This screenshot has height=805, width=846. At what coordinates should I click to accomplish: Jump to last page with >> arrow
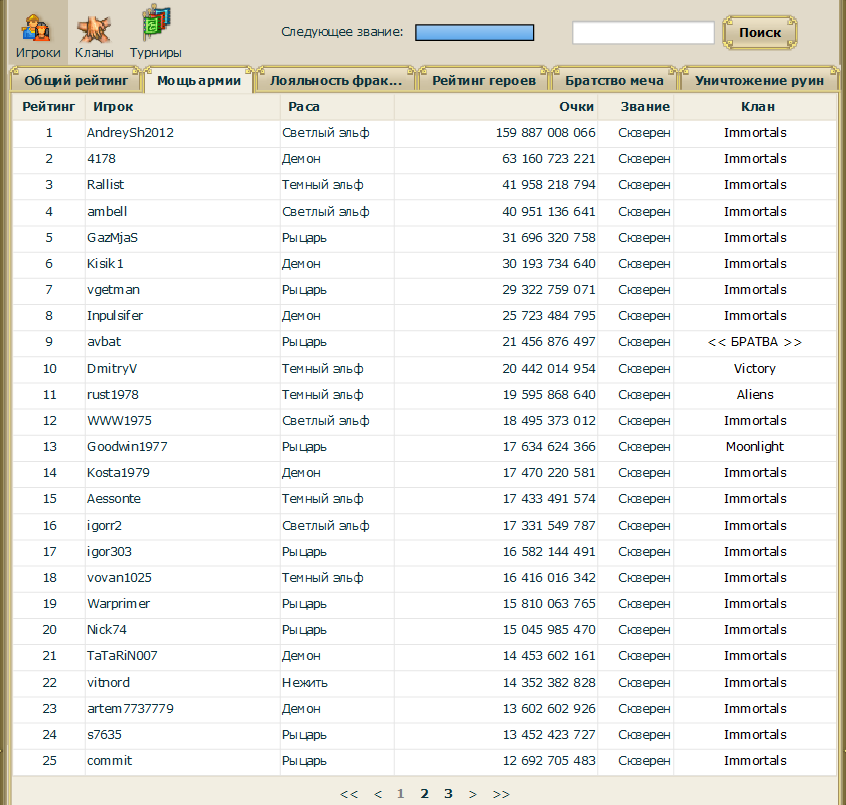tap(501, 794)
